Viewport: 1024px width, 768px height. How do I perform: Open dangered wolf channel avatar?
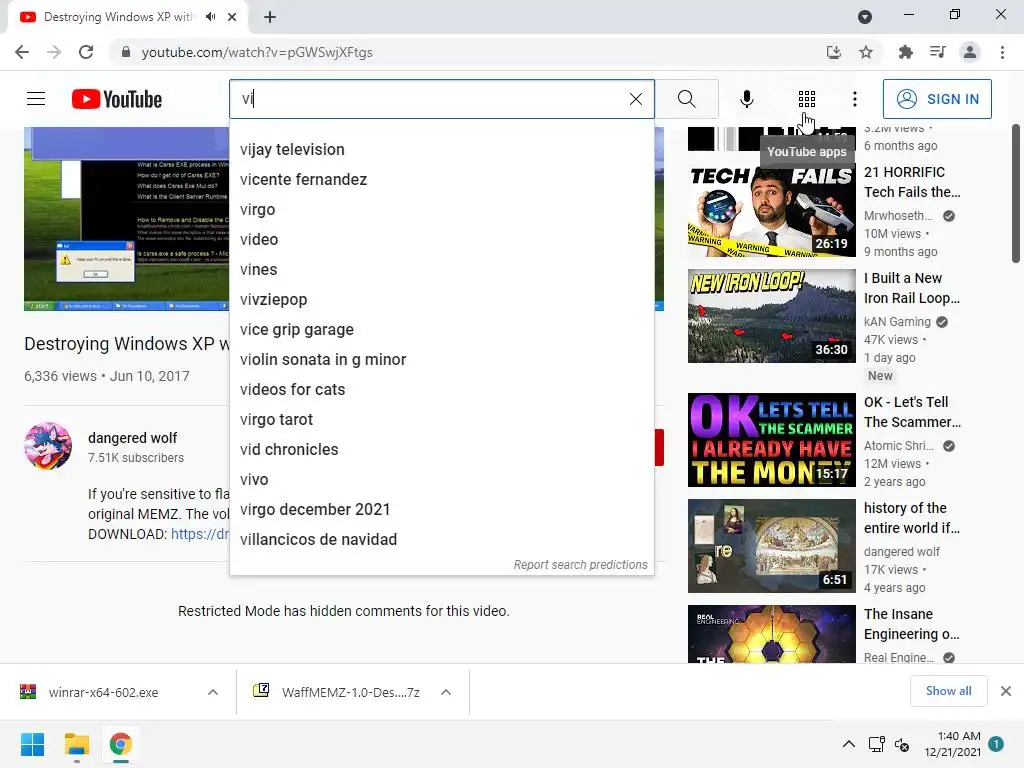[x=48, y=446]
